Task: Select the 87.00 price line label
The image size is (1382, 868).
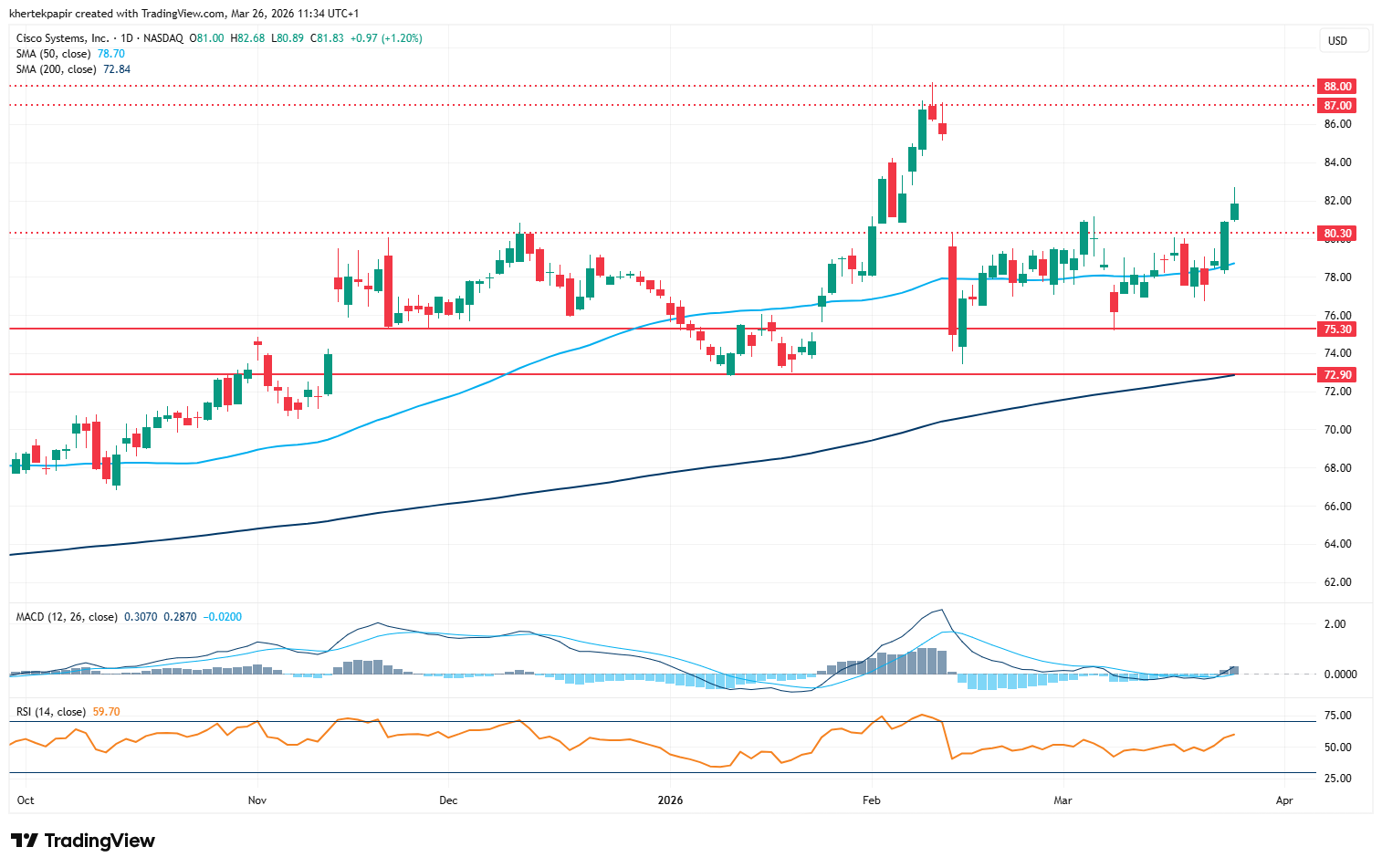Action: click(x=1337, y=106)
